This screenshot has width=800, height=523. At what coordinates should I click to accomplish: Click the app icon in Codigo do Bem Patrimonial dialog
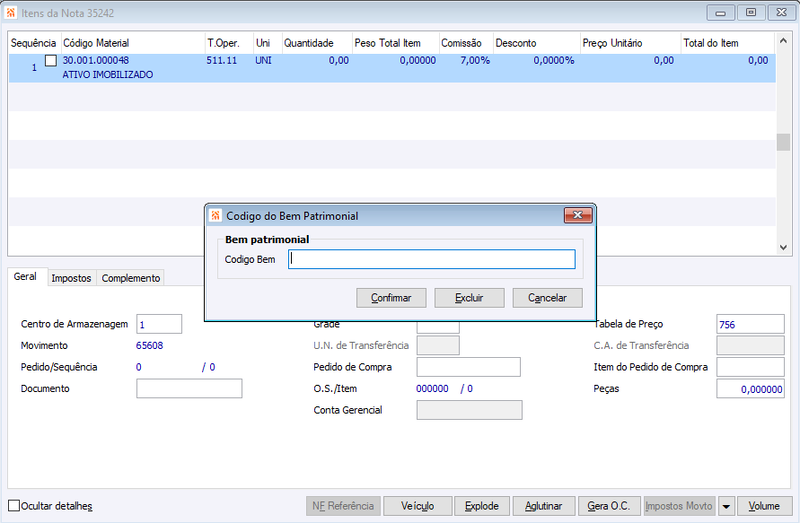pos(216,216)
